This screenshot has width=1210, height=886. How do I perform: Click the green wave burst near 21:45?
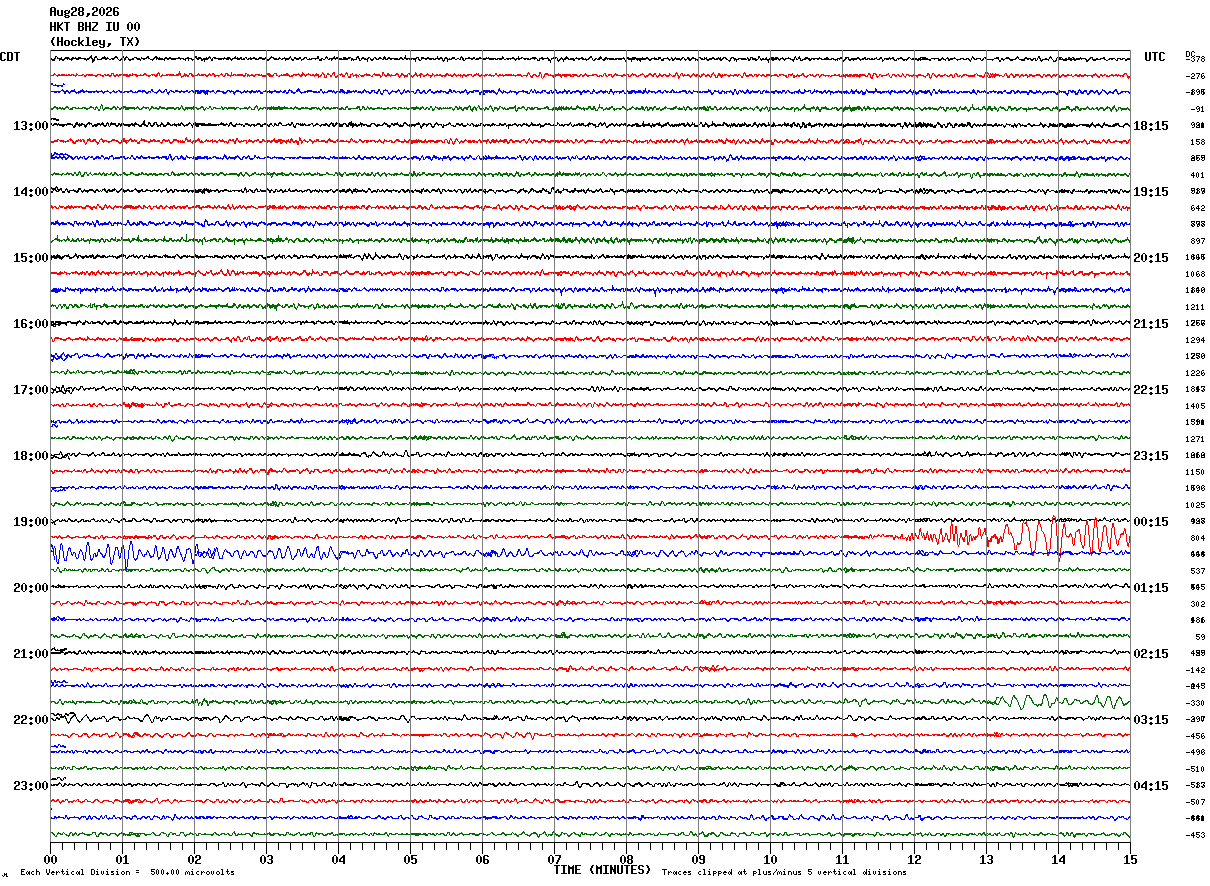coord(1060,701)
